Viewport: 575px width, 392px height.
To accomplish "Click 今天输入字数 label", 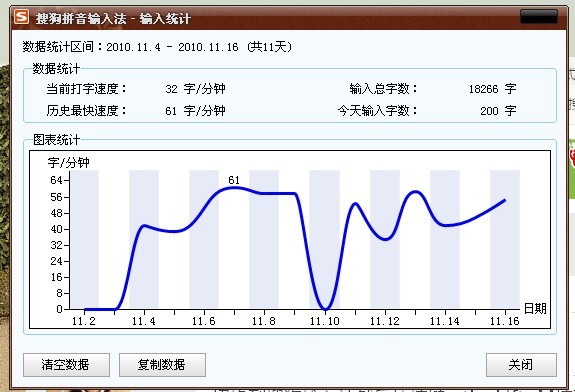I will pos(377,110).
